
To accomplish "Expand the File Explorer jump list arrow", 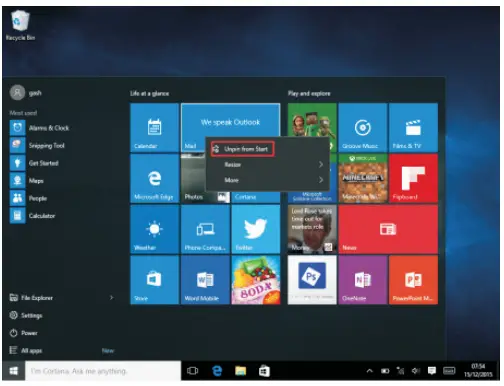I will pyautogui.click(x=112, y=298).
